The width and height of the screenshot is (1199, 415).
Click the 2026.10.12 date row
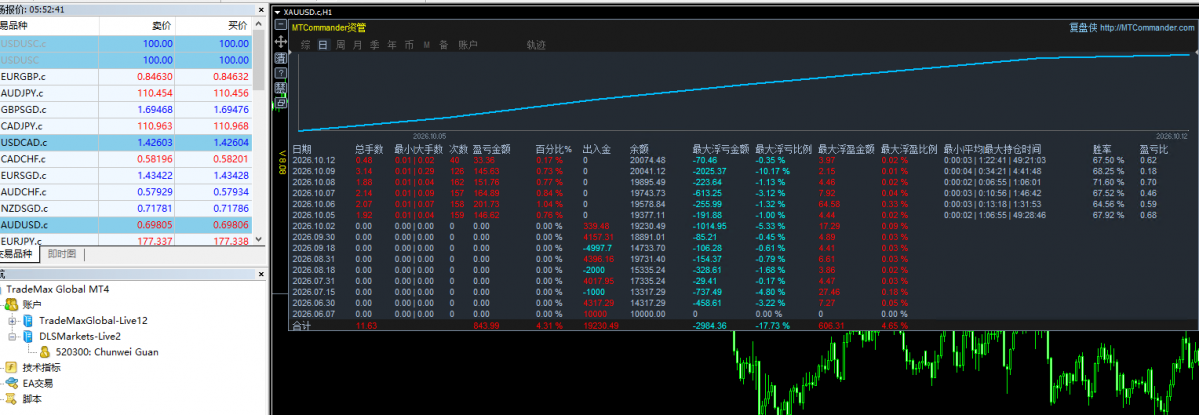pyautogui.click(x=314, y=160)
